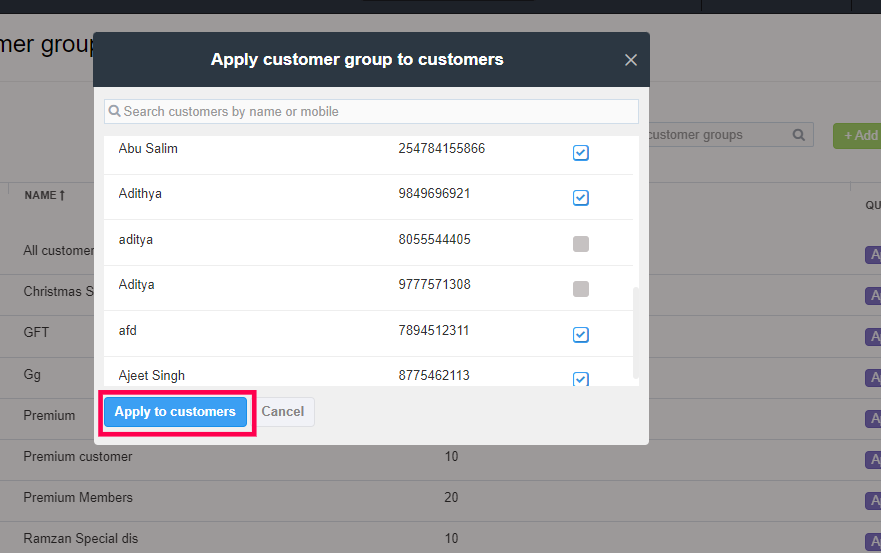Select the GFT group row
This screenshot has width=881, height=553.
point(37,333)
